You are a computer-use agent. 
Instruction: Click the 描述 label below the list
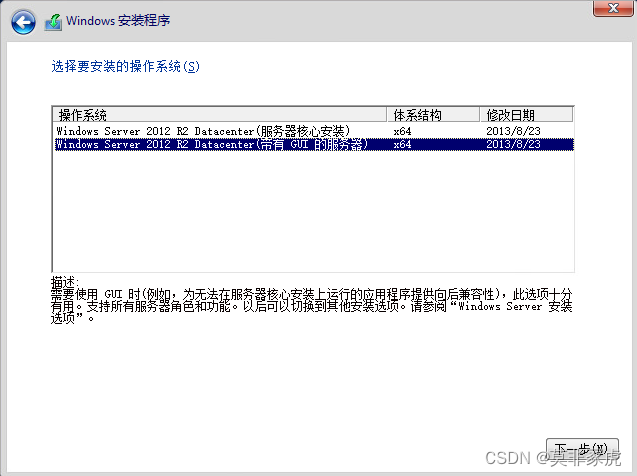click(65, 282)
